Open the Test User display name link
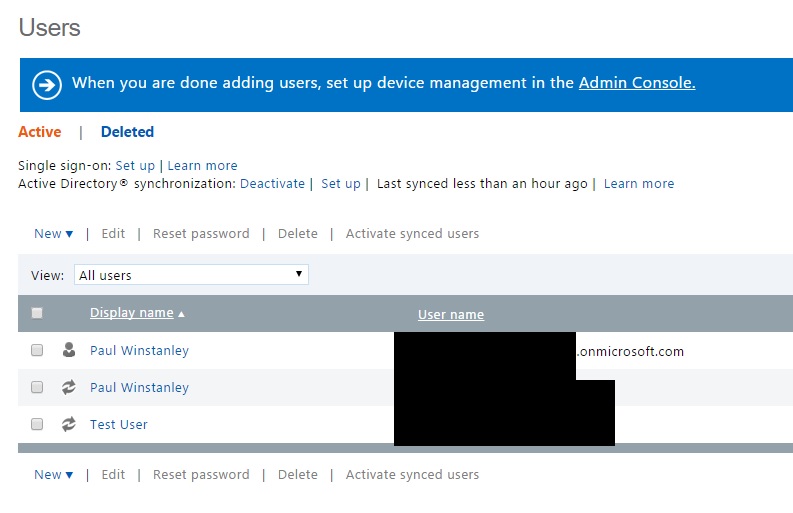The image size is (793, 513). point(118,424)
